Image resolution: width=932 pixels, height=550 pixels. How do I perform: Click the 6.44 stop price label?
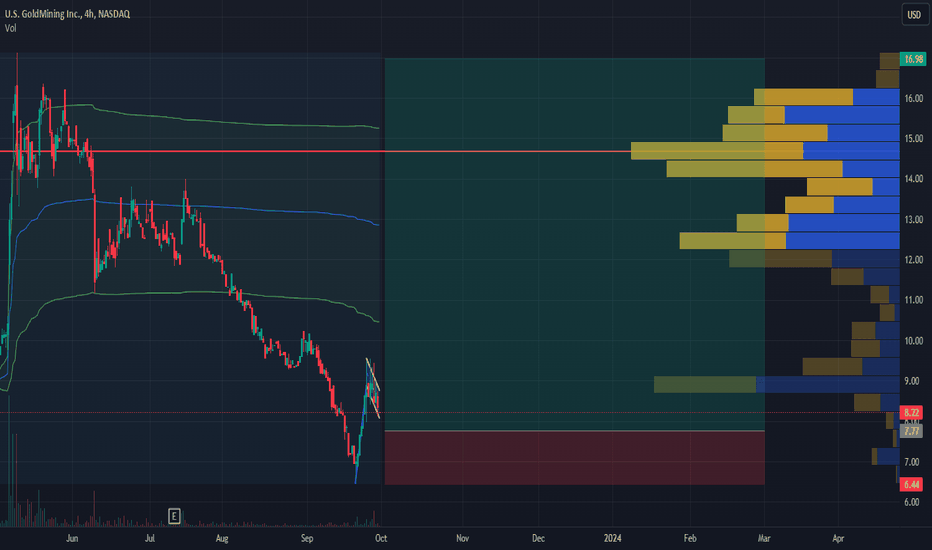[x=912, y=485]
